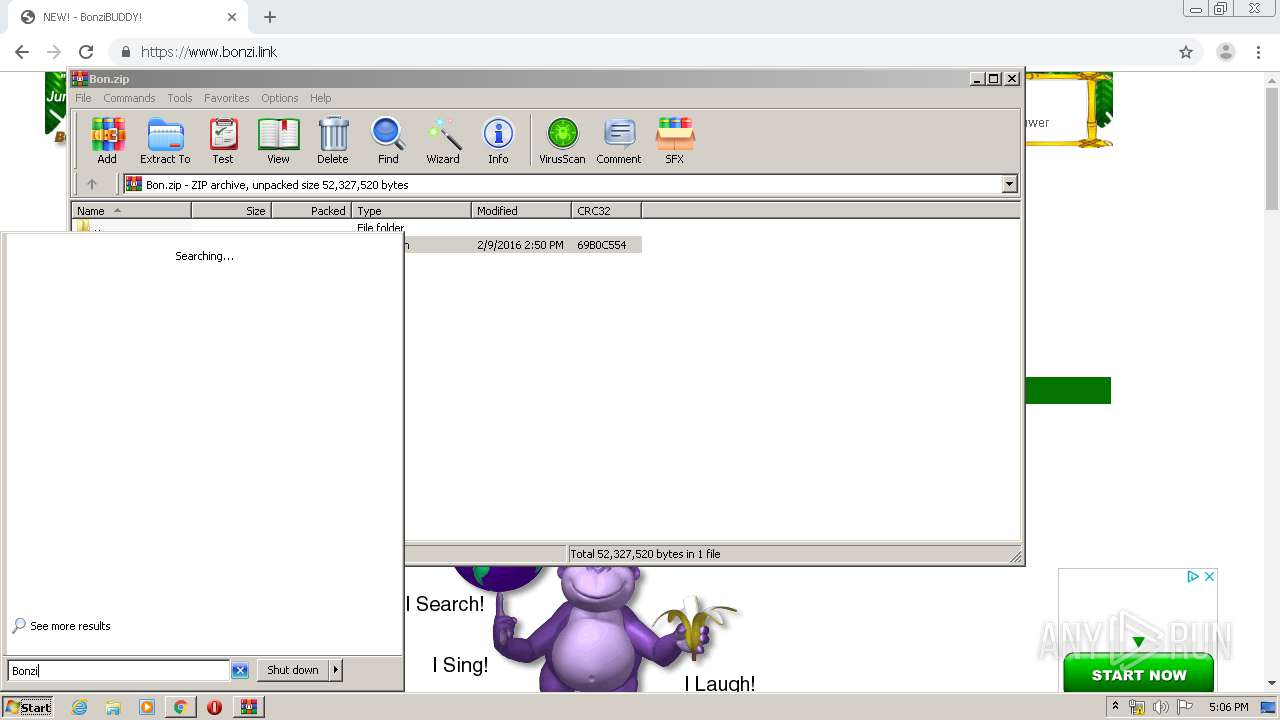Click the Add toolbar icon in WinRAR
The width and height of the screenshot is (1280, 720).
tap(107, 140)
